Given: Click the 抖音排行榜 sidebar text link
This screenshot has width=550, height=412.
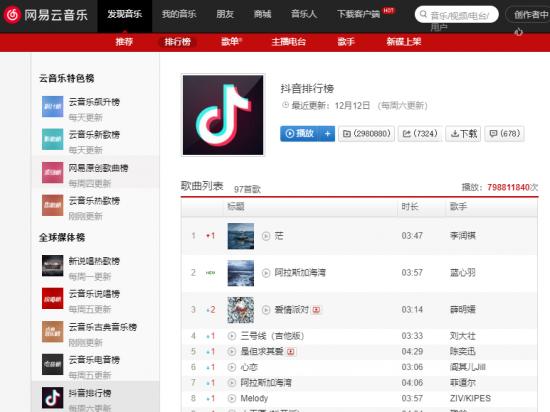Looking at the screenshot, I should (90, 393).
